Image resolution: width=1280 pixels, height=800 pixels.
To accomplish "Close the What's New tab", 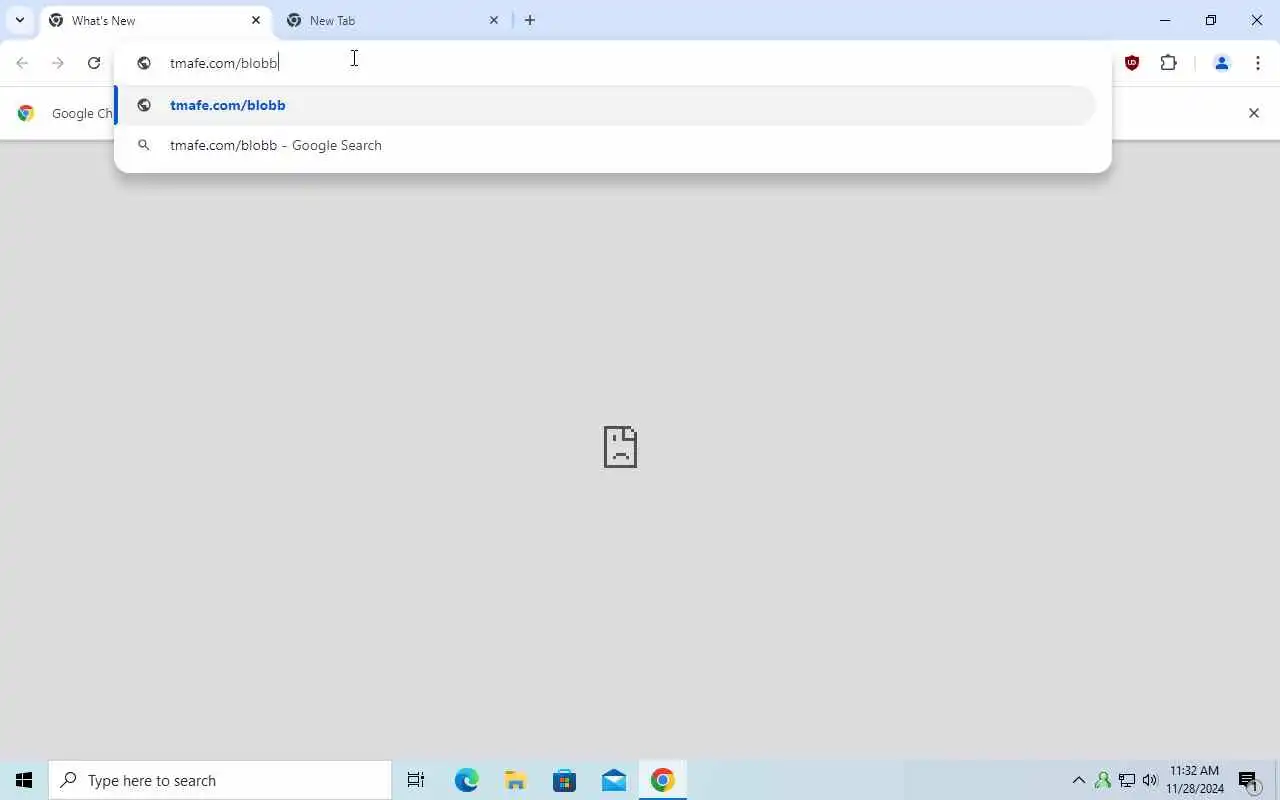I will (x=256, y=20).
